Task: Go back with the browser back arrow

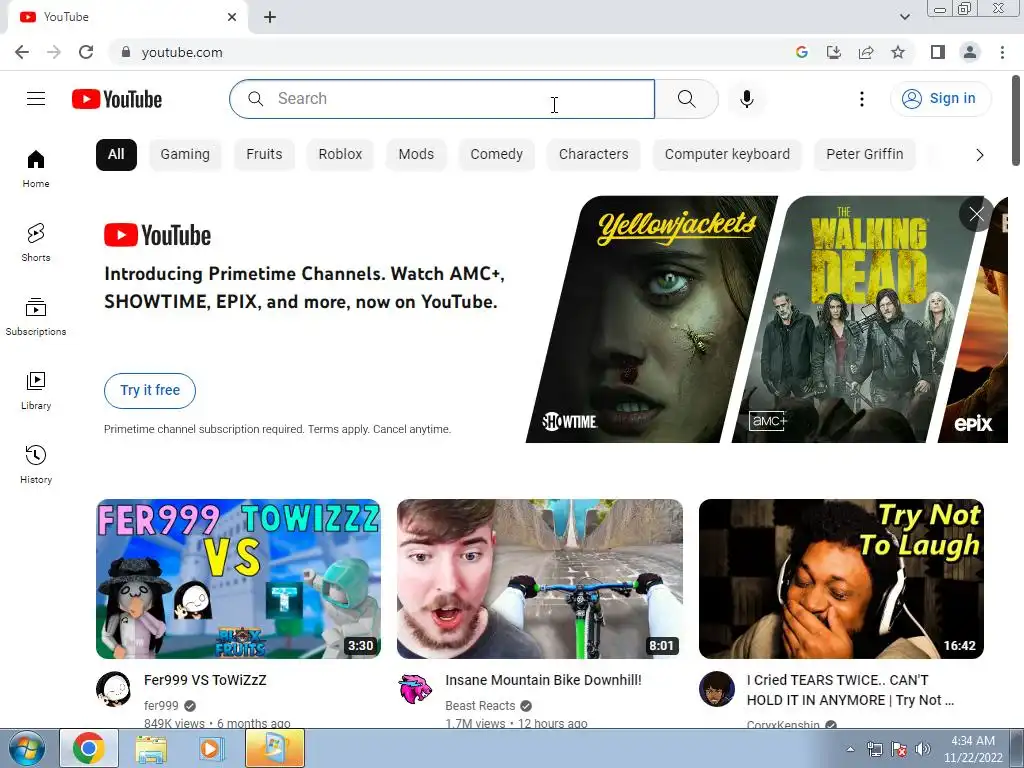Action: point(22,52)
